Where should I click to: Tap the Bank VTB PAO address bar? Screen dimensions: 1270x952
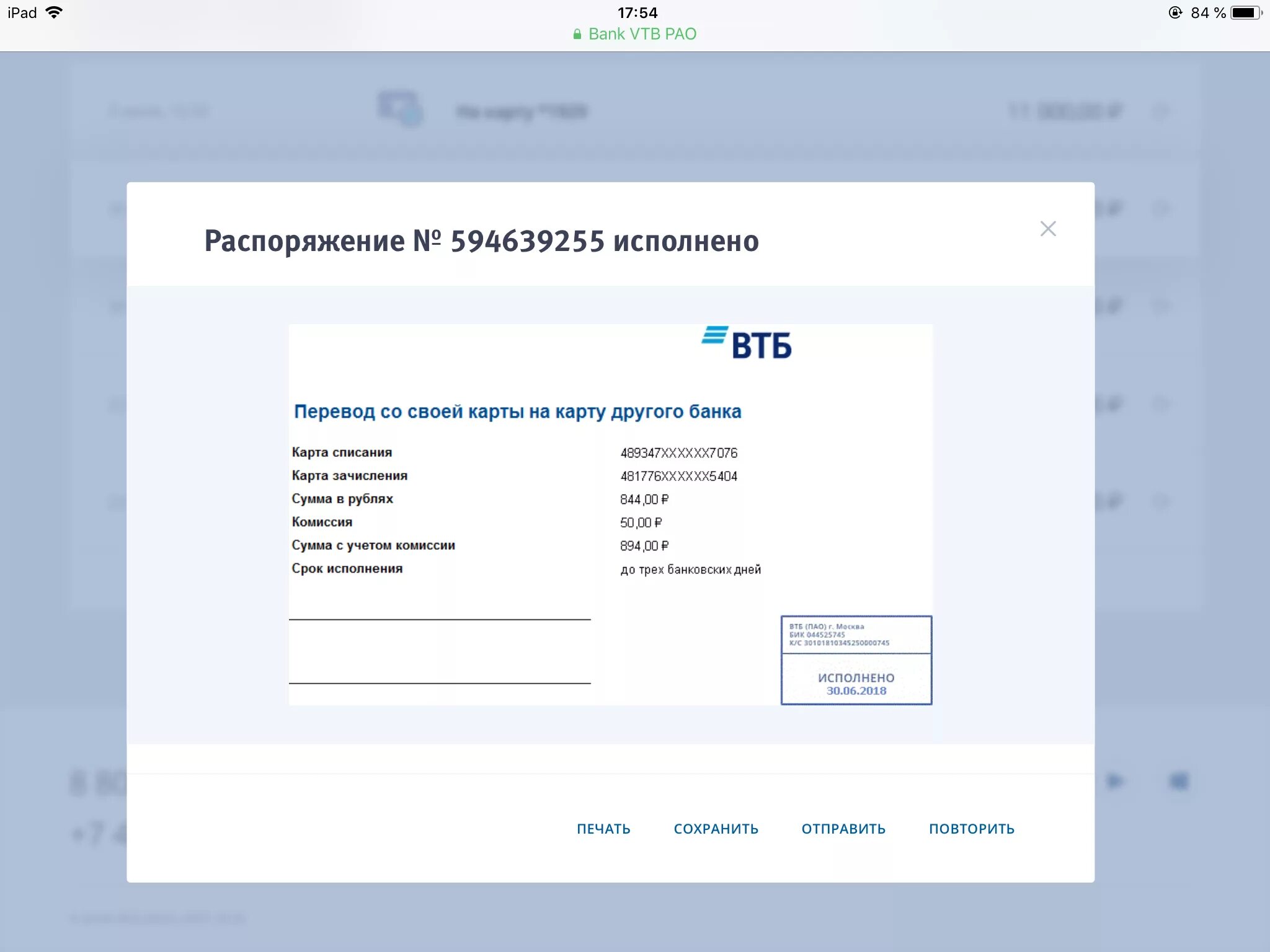point(635,33)
